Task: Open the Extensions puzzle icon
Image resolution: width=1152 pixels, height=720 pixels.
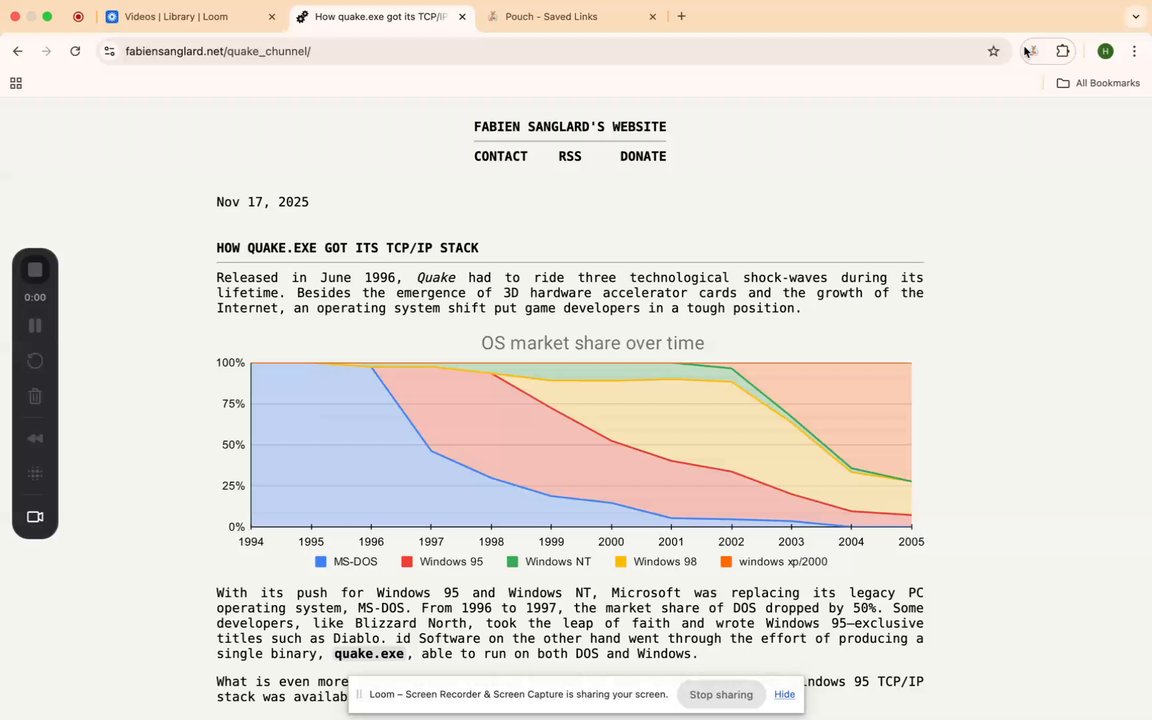Action: pyautogui.click(x=1062, y=51)
